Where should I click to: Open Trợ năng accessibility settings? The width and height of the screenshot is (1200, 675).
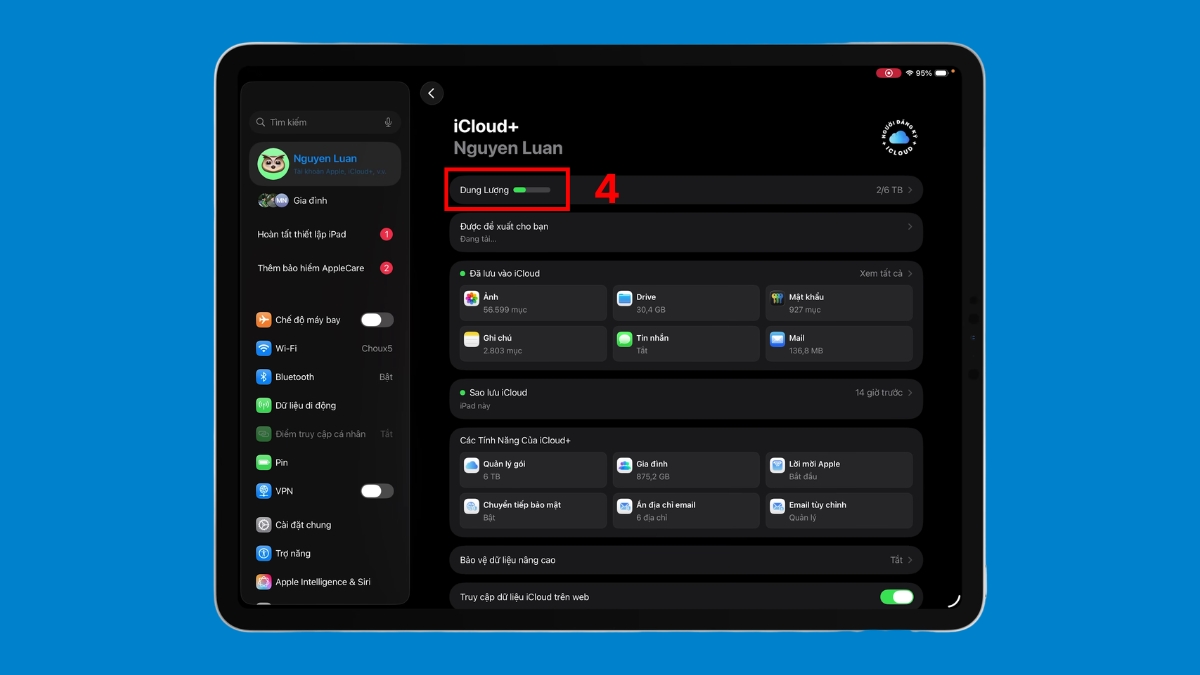pos(325,553)
